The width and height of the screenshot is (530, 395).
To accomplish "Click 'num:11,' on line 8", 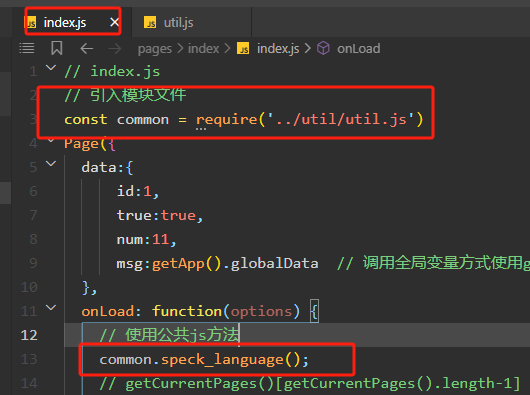I will 146,240.
